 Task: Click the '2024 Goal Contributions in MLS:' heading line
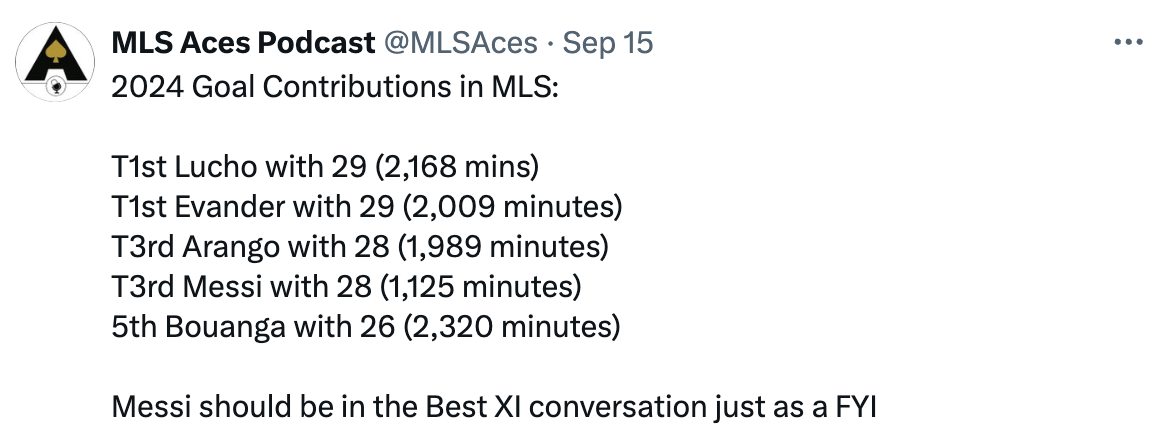click(335, 87)
